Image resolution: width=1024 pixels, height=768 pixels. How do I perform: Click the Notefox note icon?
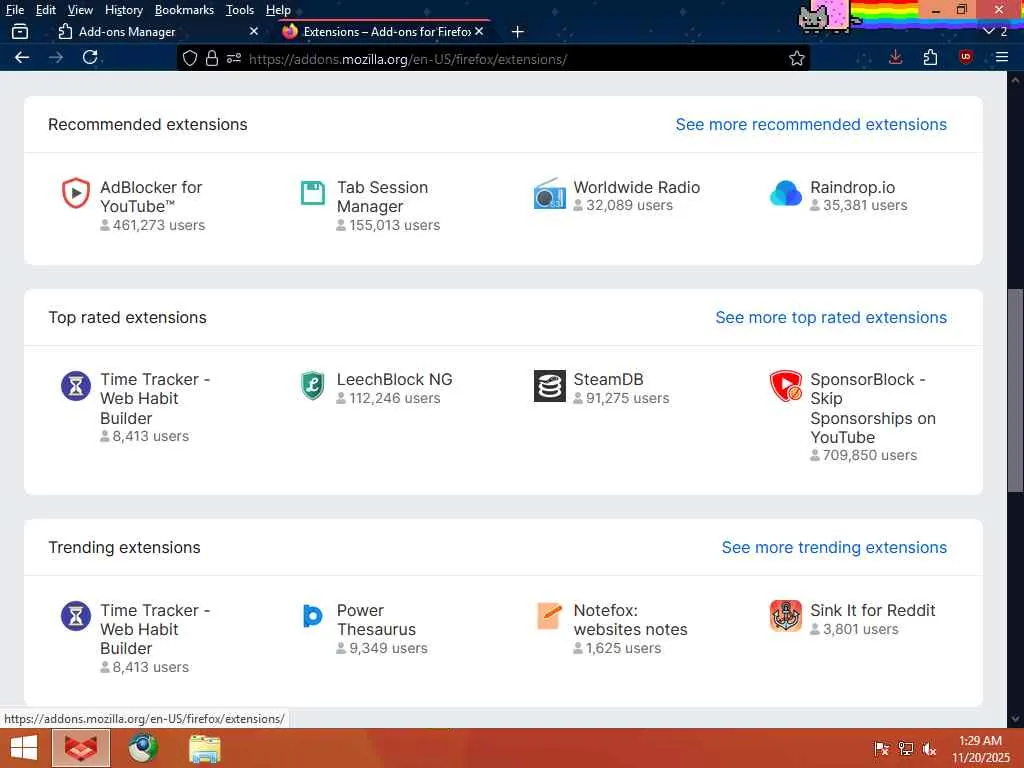549,616
